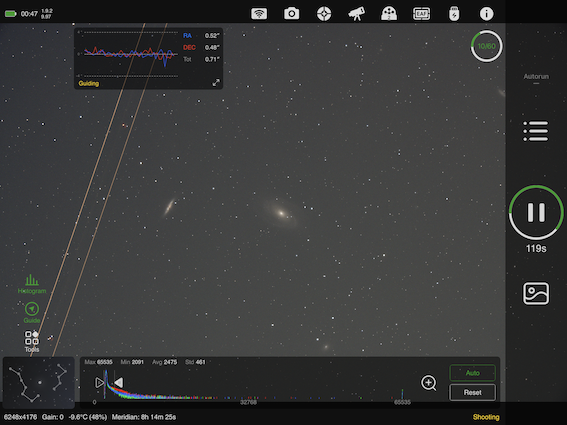Open the EAF focuser settings icon
Viewport: 567px width, 425px height.
point(422,14)
